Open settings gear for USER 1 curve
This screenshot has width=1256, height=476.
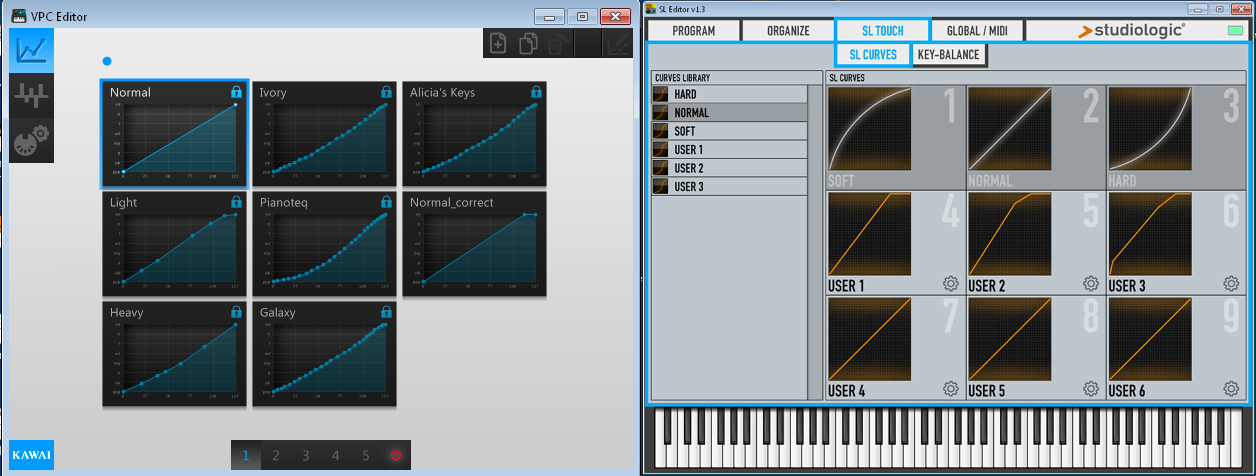[x=951, y=284]
